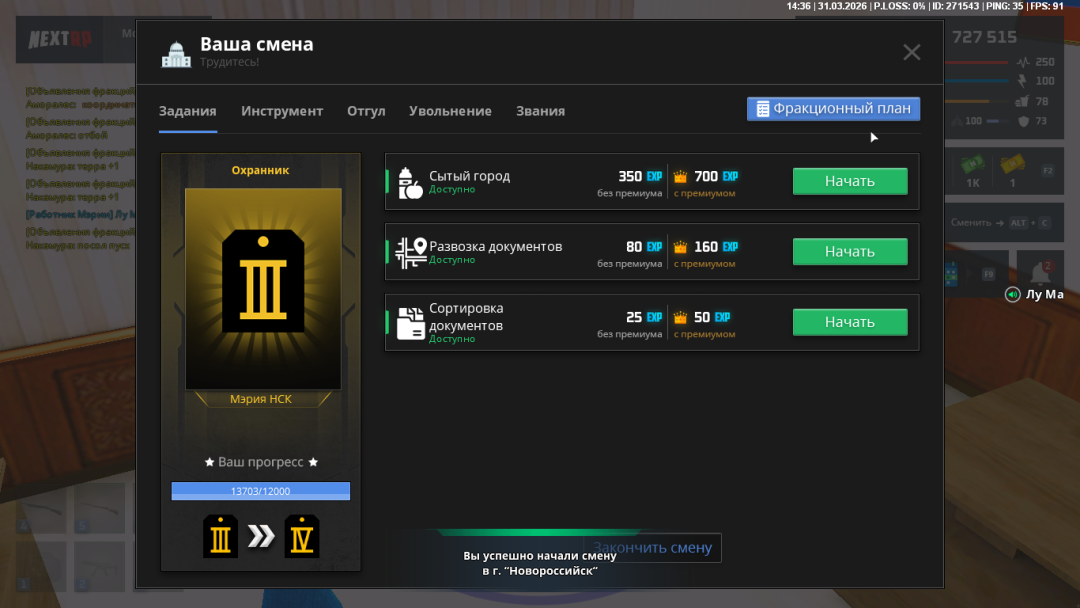Go to the Увольнение tab

(450, 111)
